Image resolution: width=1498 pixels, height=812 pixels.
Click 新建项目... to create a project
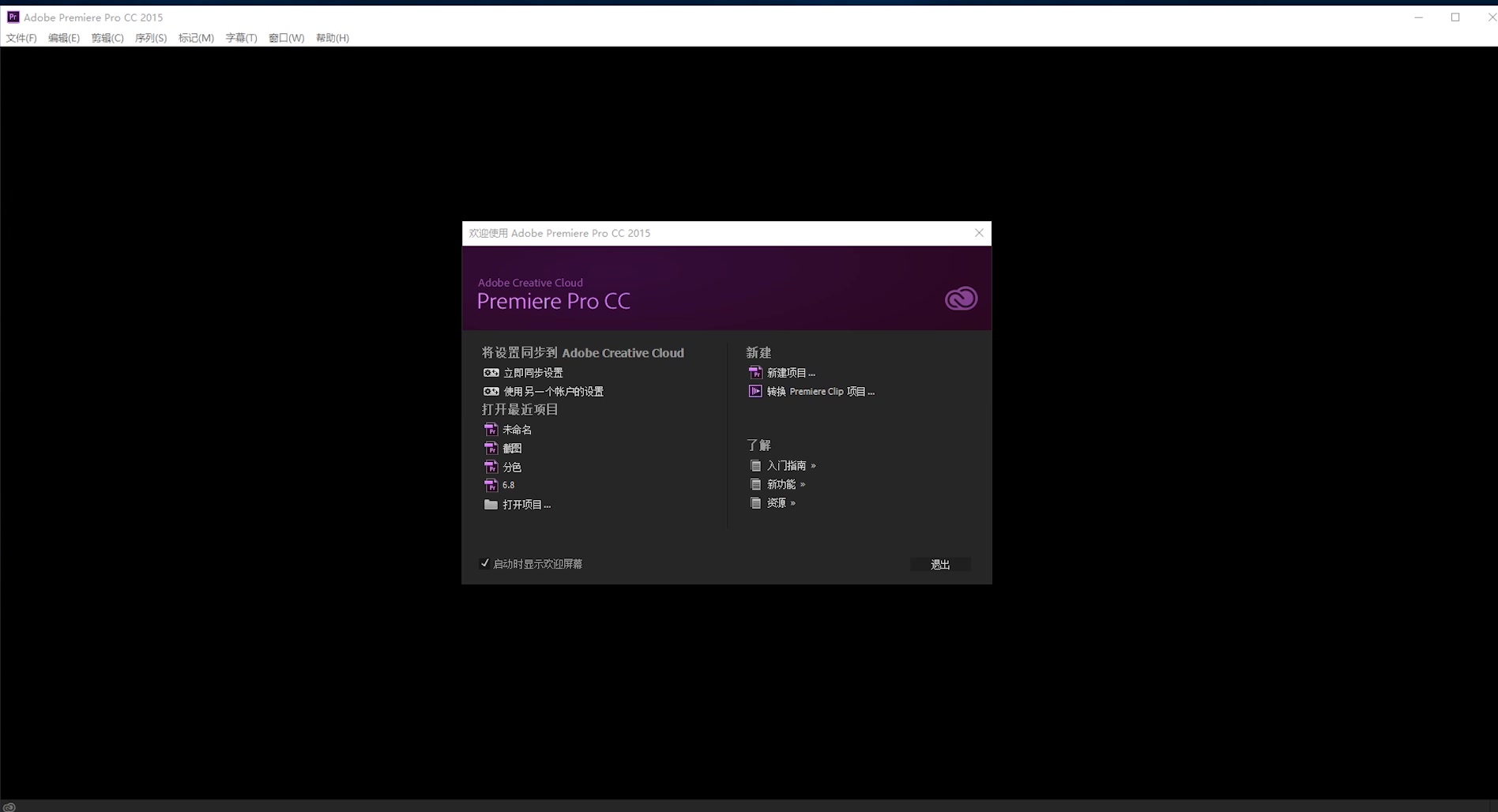[x=791, y=373]
